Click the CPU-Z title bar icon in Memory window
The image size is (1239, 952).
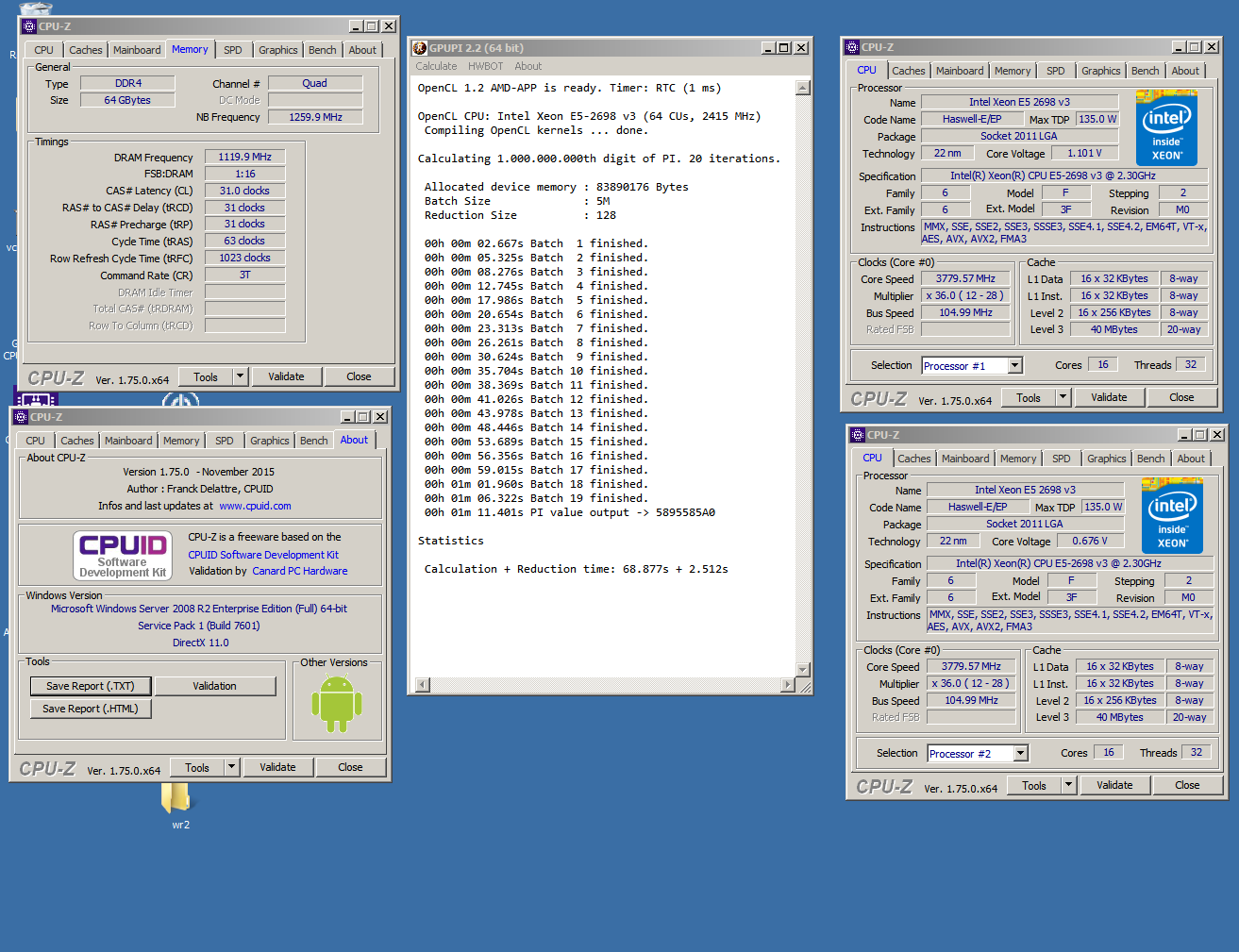tap(29, 26)
